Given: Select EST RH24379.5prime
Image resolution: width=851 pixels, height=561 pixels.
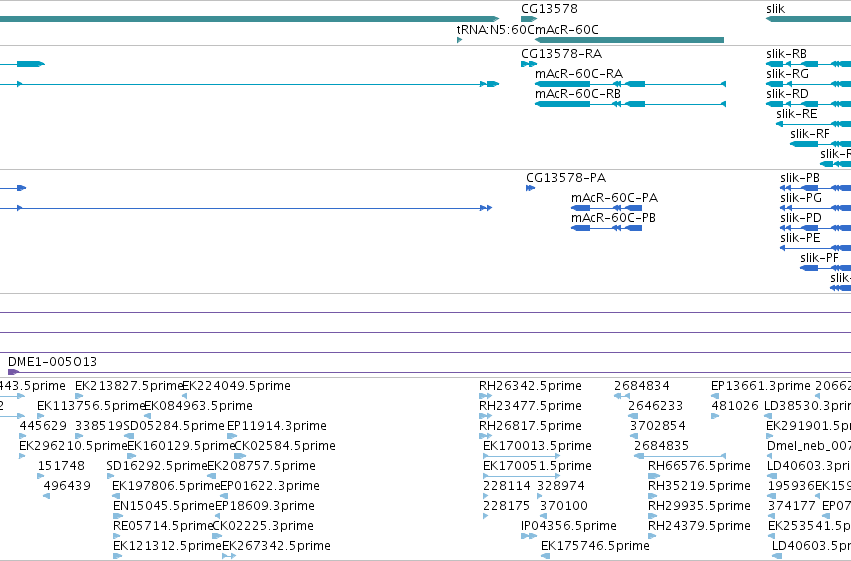Looking at the screenshot, I should pyautogui.click(x=700, y=526).
